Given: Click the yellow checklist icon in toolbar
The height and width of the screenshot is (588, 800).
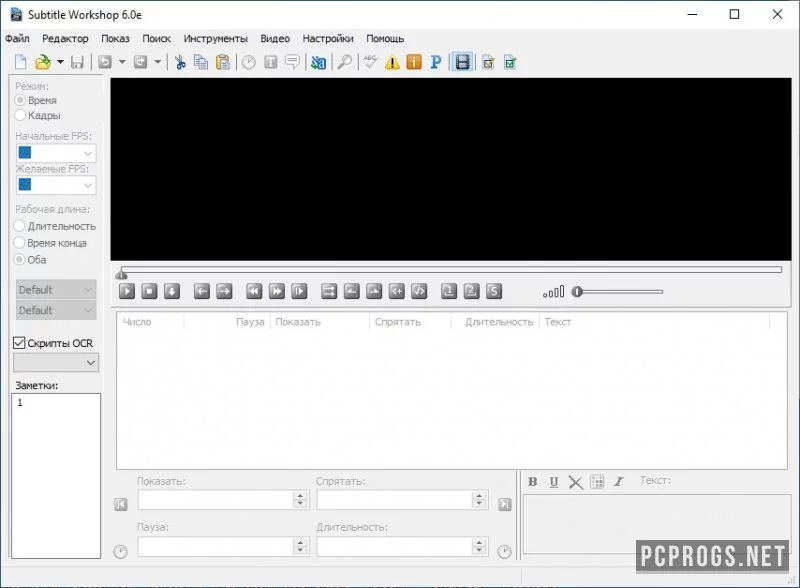Looking at the screenshot, I should click(488, 62).
